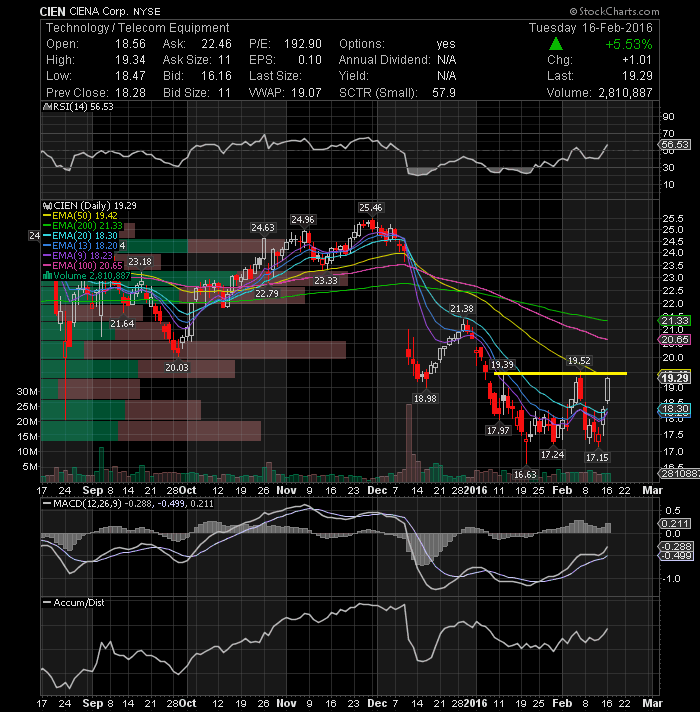Click the candlestick icon beside CIEN (Daily)
Screen dimensions: 700x712
47,206
